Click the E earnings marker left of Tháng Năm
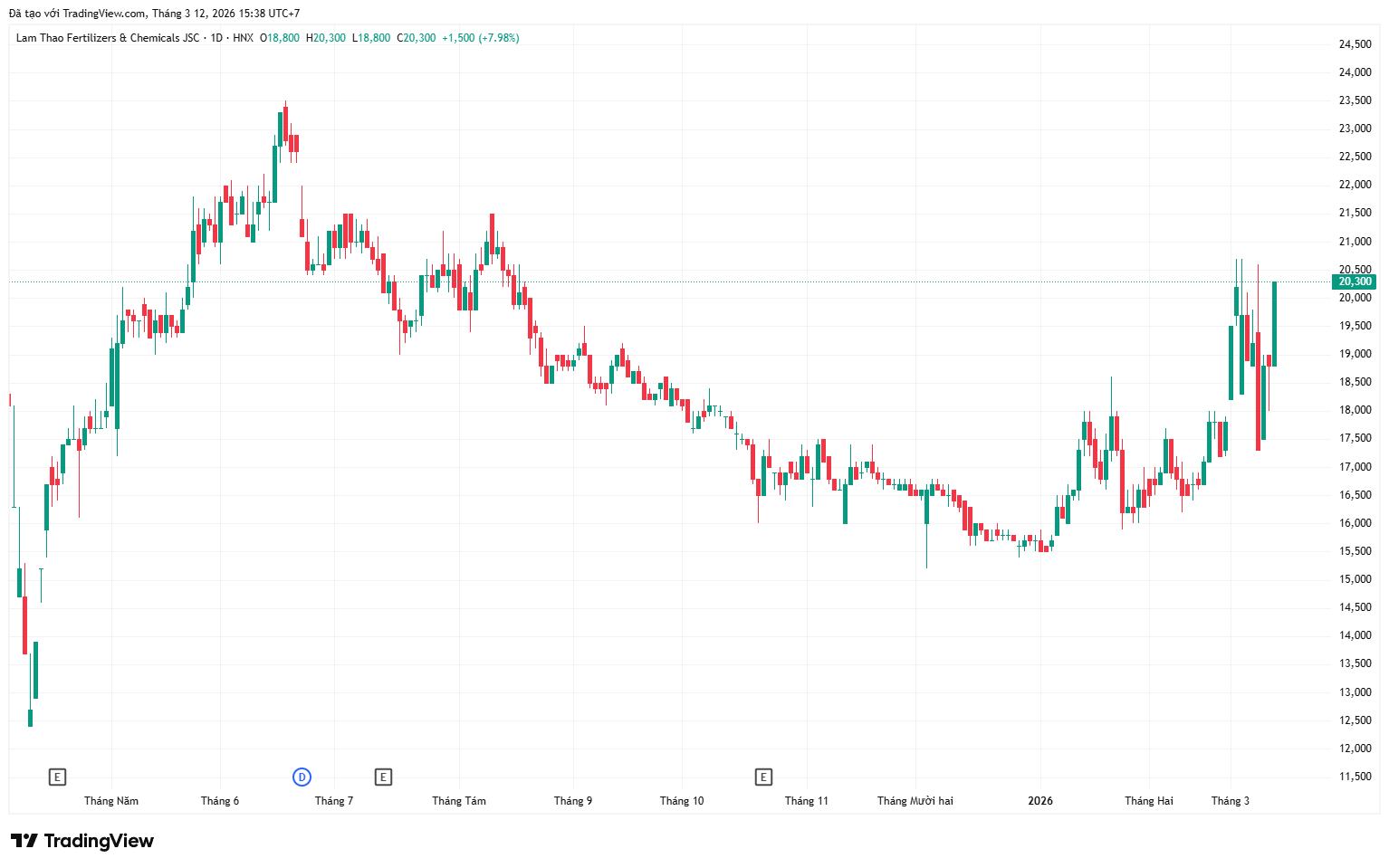Viewport: 1389px width, 868px height. point(57,777)
